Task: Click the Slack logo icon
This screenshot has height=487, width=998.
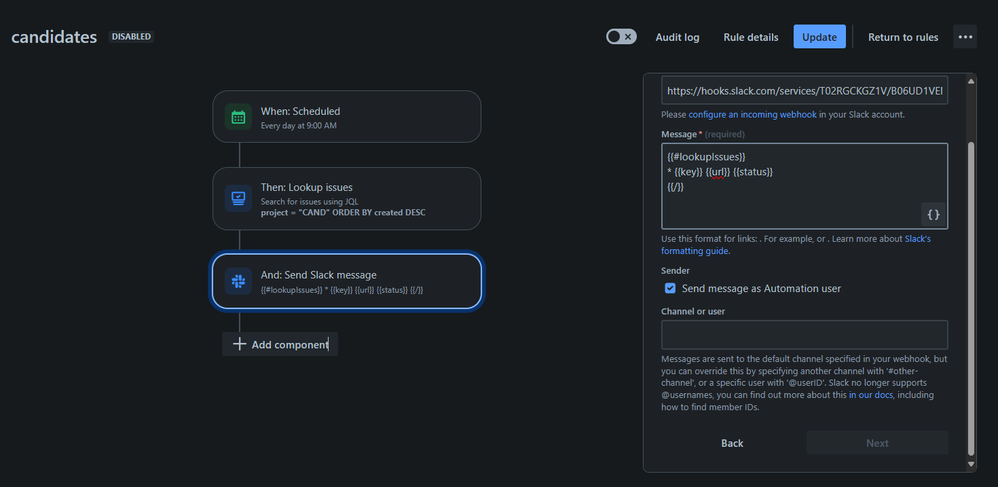Action: pos(238,281)
